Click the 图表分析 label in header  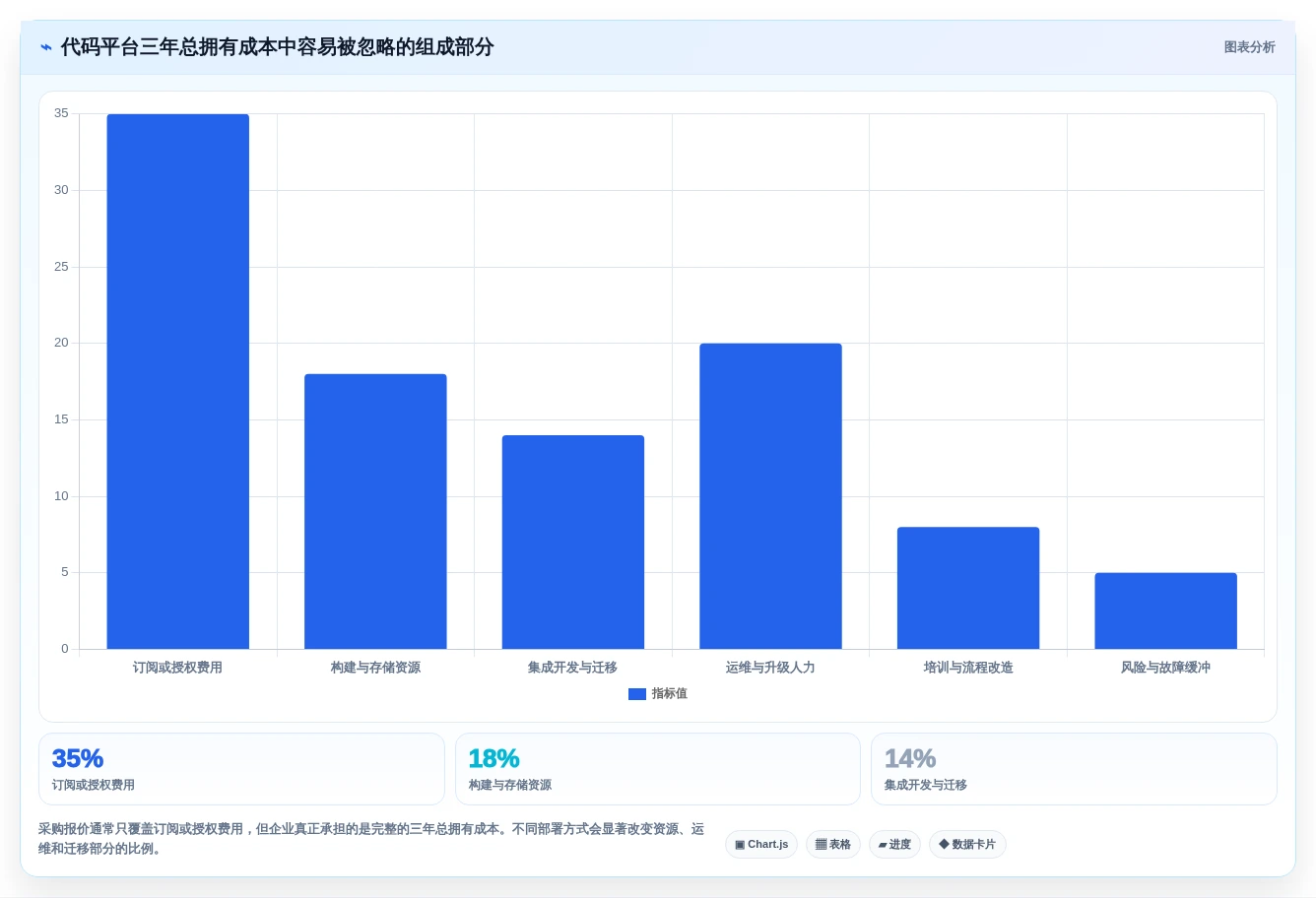coord(1249,47)
